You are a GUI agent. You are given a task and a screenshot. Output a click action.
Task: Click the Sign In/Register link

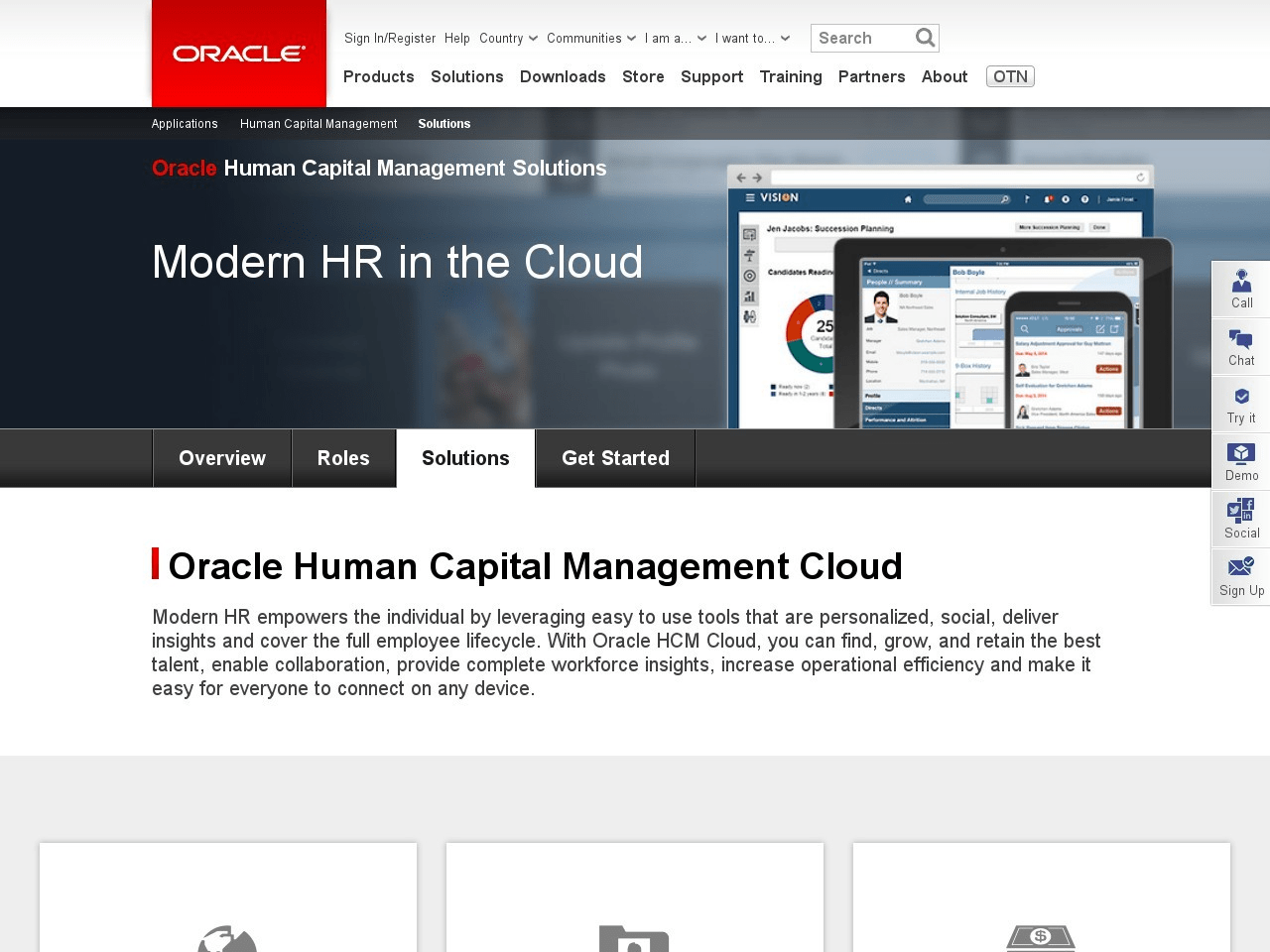point(390,39)
